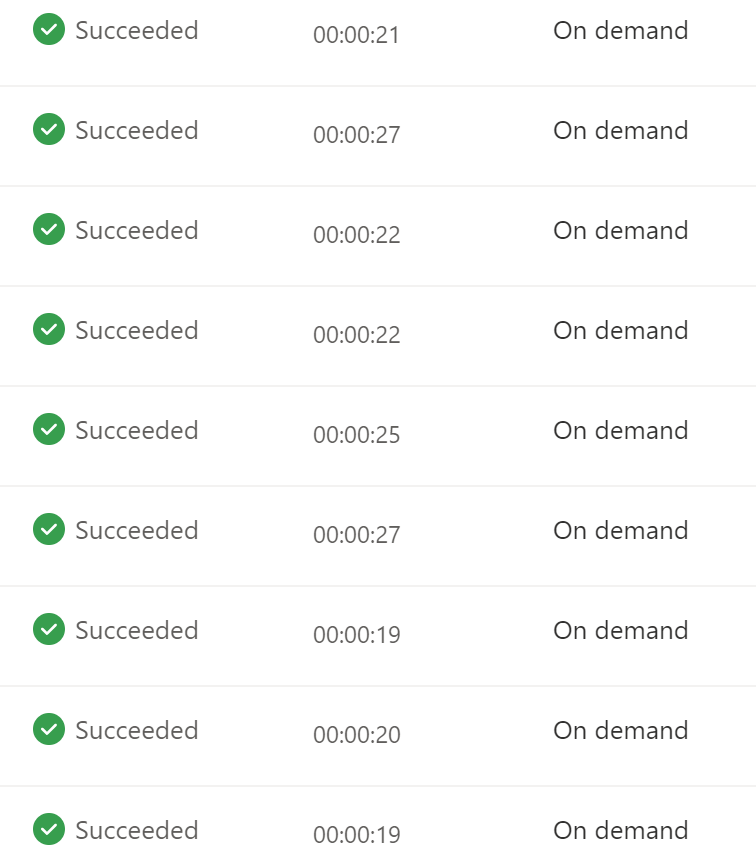Select the Succeeded label for the 00:00:20 run
This screenshot has width=756, height=865.
[x=137, y=730]
